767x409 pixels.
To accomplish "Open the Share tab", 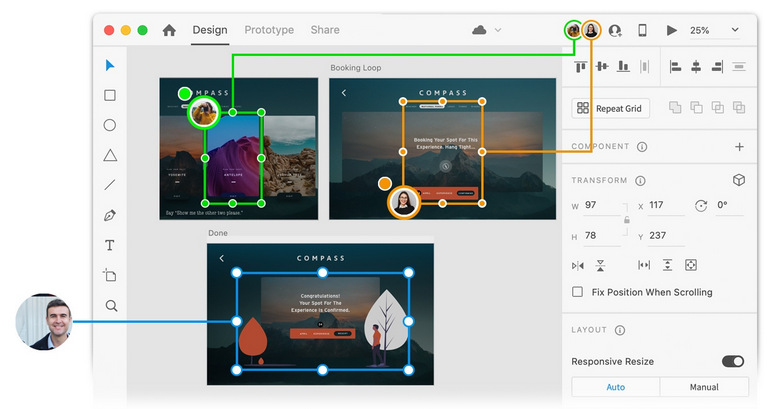I will [325, 30].
